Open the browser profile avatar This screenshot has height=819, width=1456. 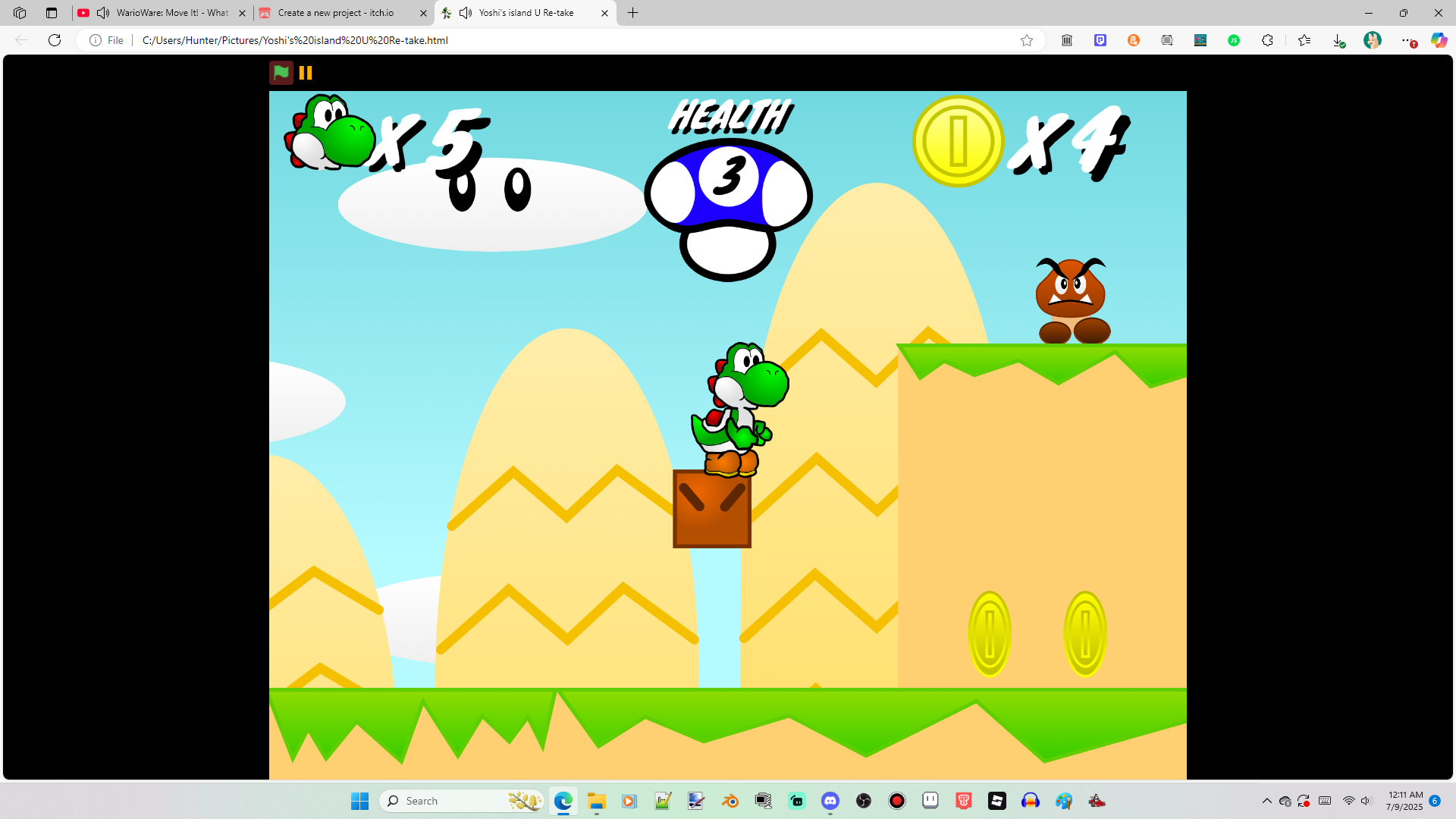click(x=1373, y=40)
